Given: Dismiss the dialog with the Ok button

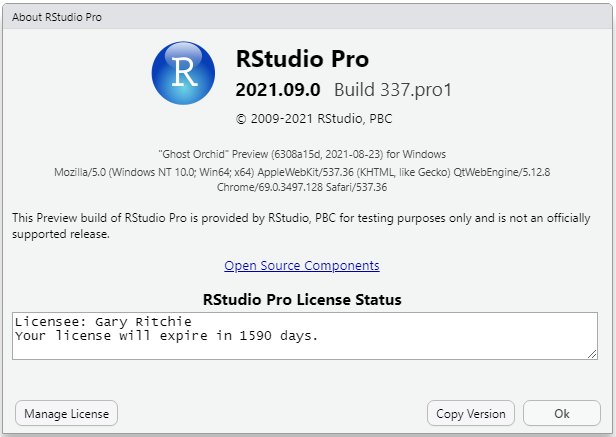Looking at the screenshot, I should pyautogui.click(x=561, y=413).
